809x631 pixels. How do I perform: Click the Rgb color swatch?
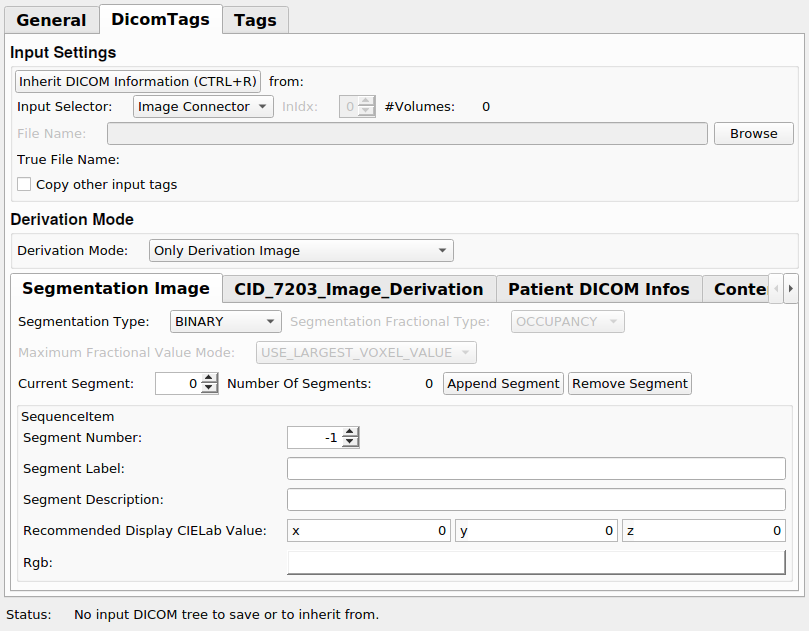pos(536,563)
